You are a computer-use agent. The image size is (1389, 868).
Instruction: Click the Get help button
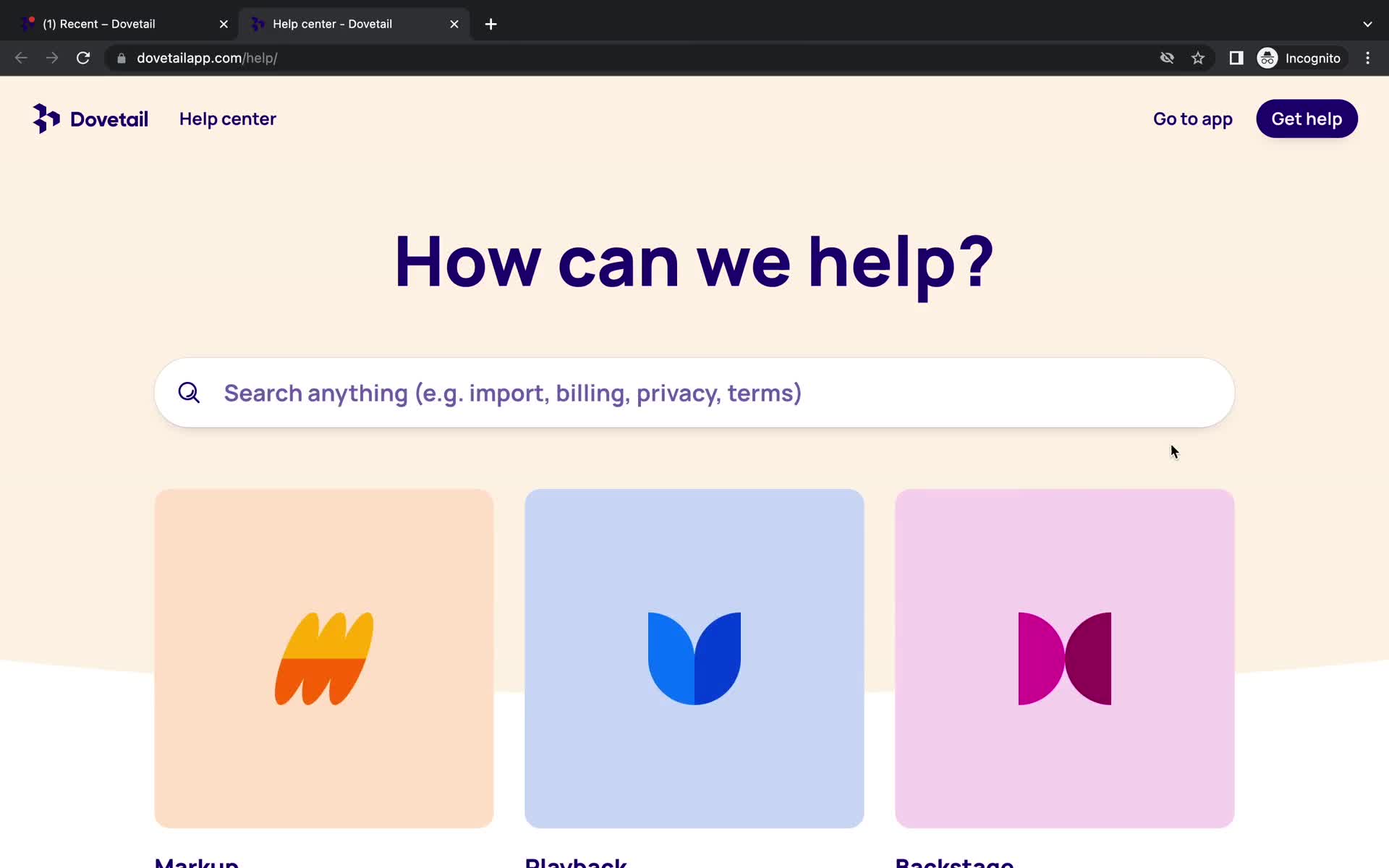pyautogui.click(x=1307, y=119)
